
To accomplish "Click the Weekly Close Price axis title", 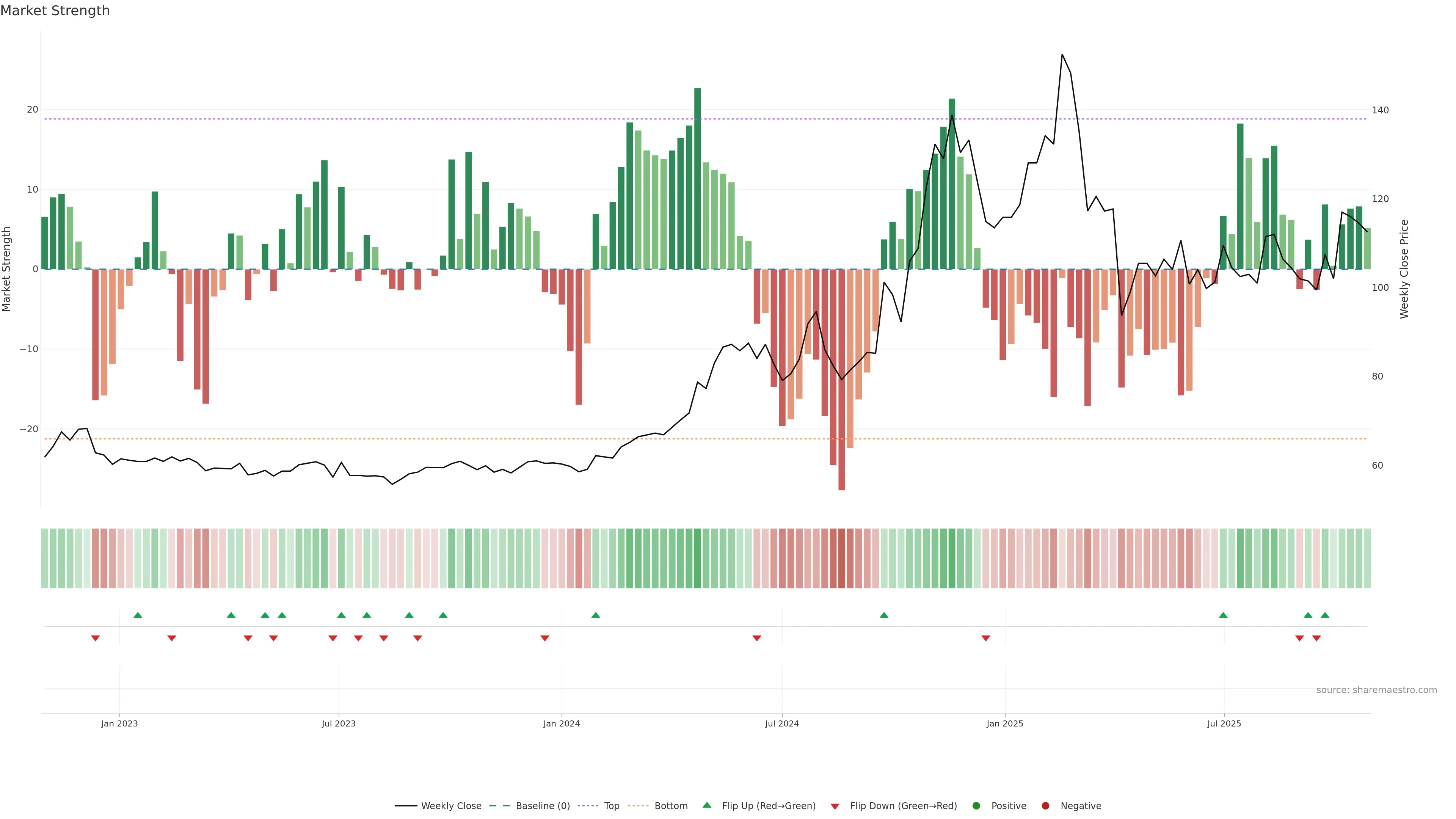I will pyautogui.click(x=1404, y=269).
